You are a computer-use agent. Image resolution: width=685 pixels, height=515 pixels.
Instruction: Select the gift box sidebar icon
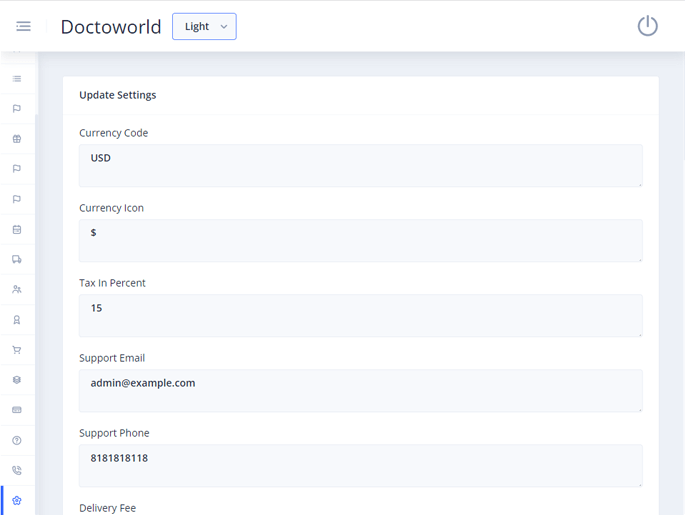tap(17, 139)
